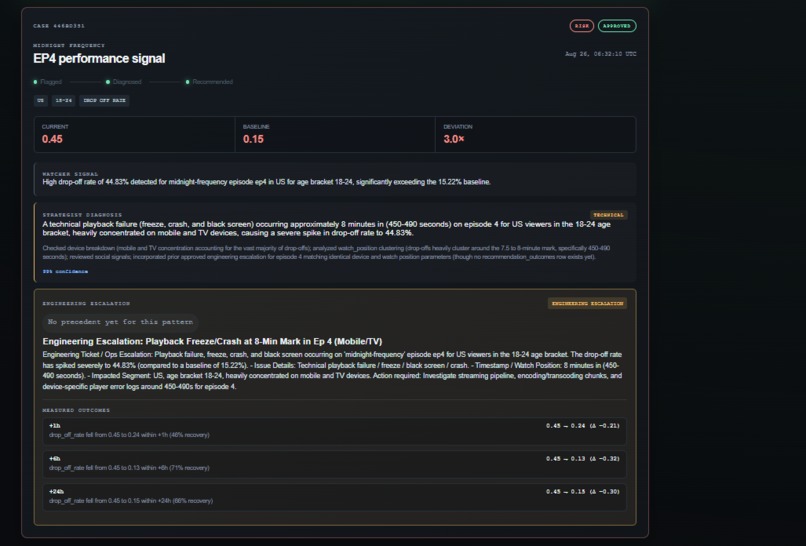The image size is (806, 546).
Task: Click the TECHNICAL category badge
Action: (609, 215)
